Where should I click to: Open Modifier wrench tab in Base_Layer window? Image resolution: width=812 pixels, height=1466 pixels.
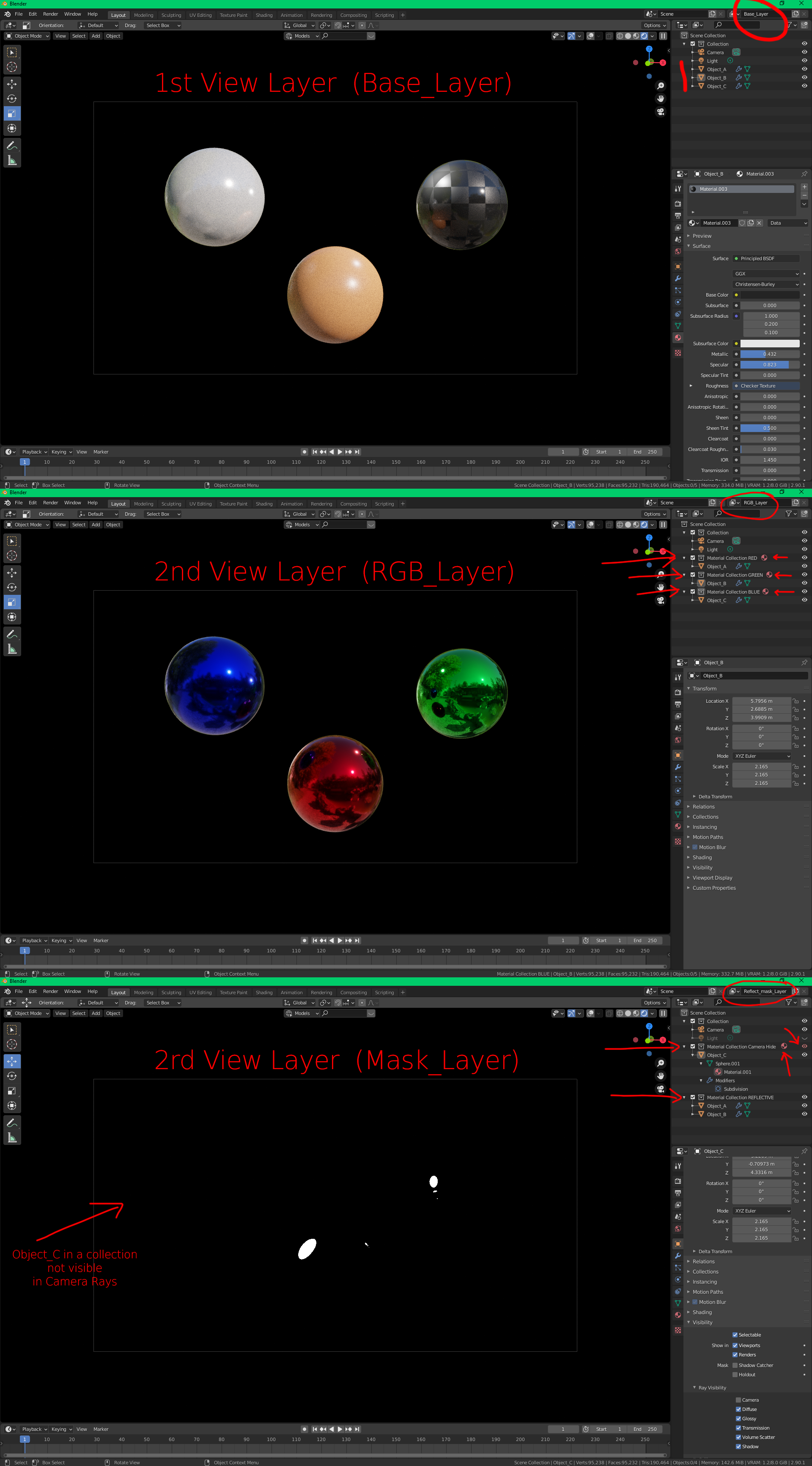[678, 278]
